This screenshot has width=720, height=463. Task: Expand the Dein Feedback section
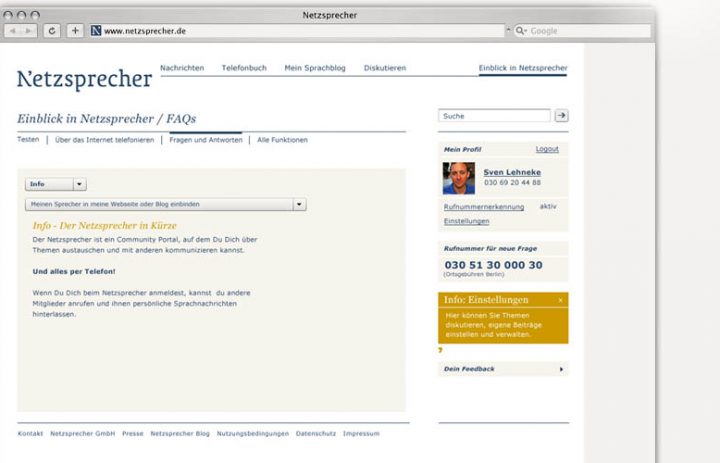[561, 369]
